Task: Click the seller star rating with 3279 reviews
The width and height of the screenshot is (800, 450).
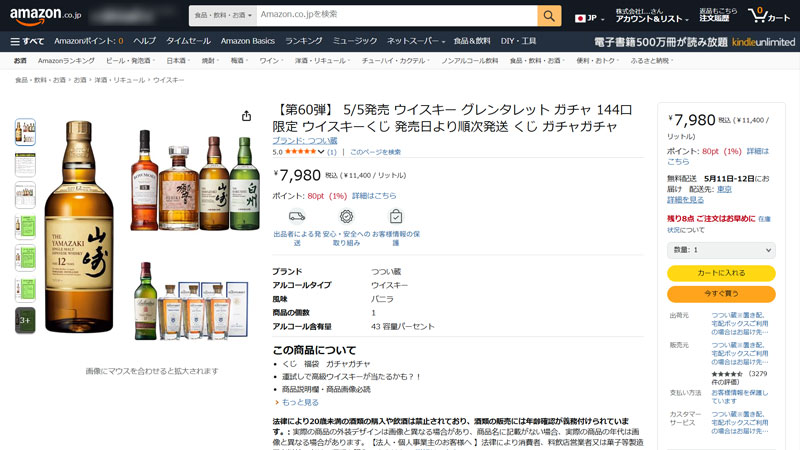Action: [x=727, y=374]
